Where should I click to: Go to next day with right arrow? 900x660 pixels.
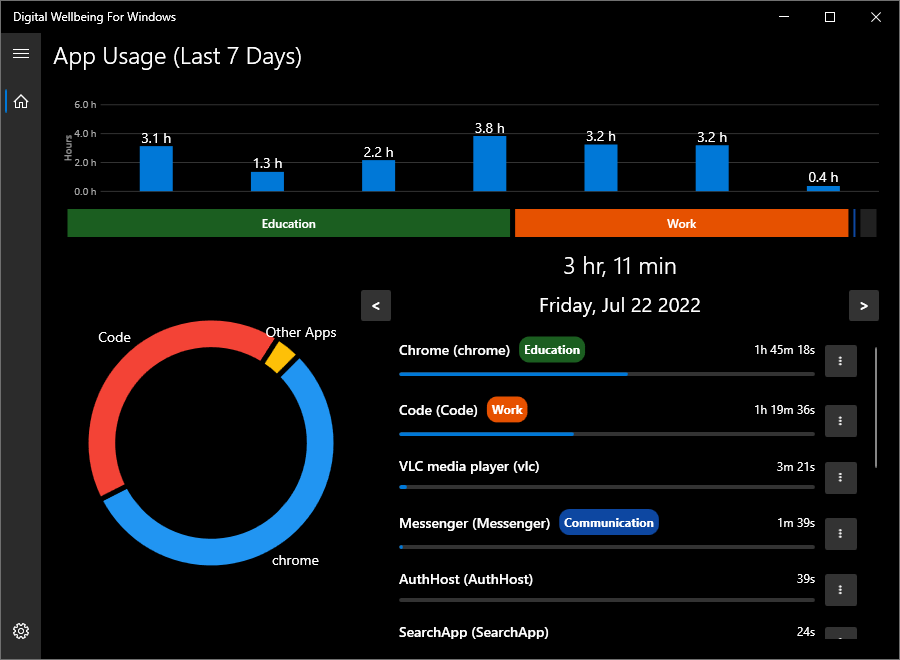click(x=863, y=306)
